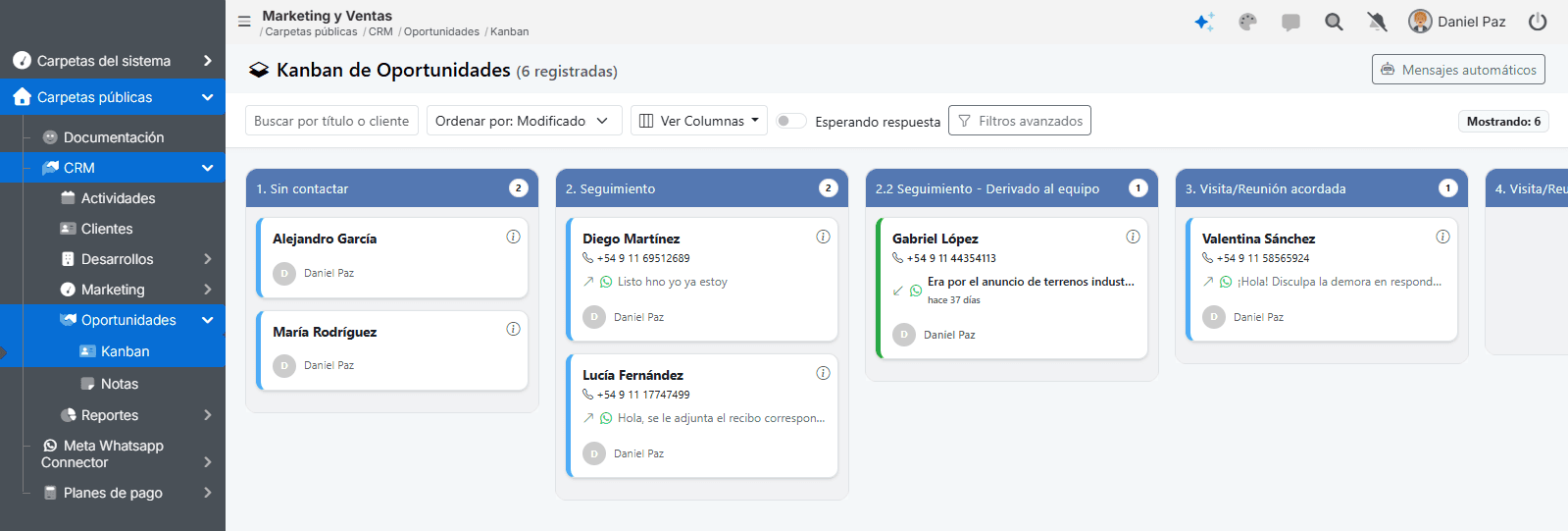Screen dimensions: 1568x531
Task: Click WhatsApp icon on Diego Martínez card
Action: [606, 282]
